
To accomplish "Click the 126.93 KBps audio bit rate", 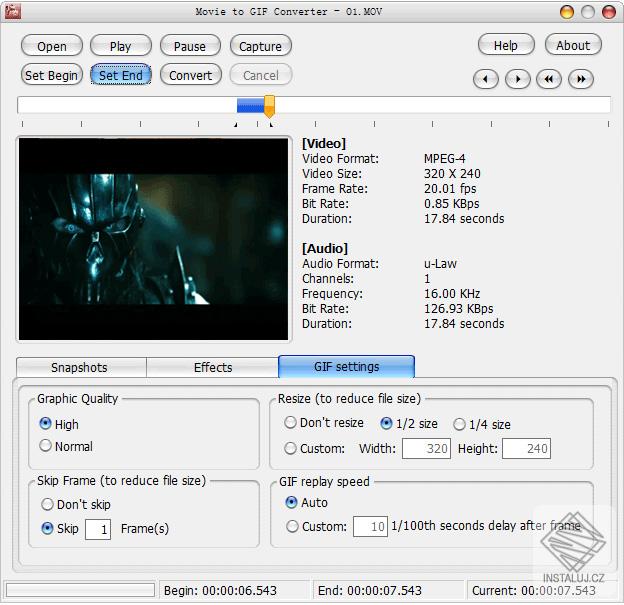I will click(458, 308).
